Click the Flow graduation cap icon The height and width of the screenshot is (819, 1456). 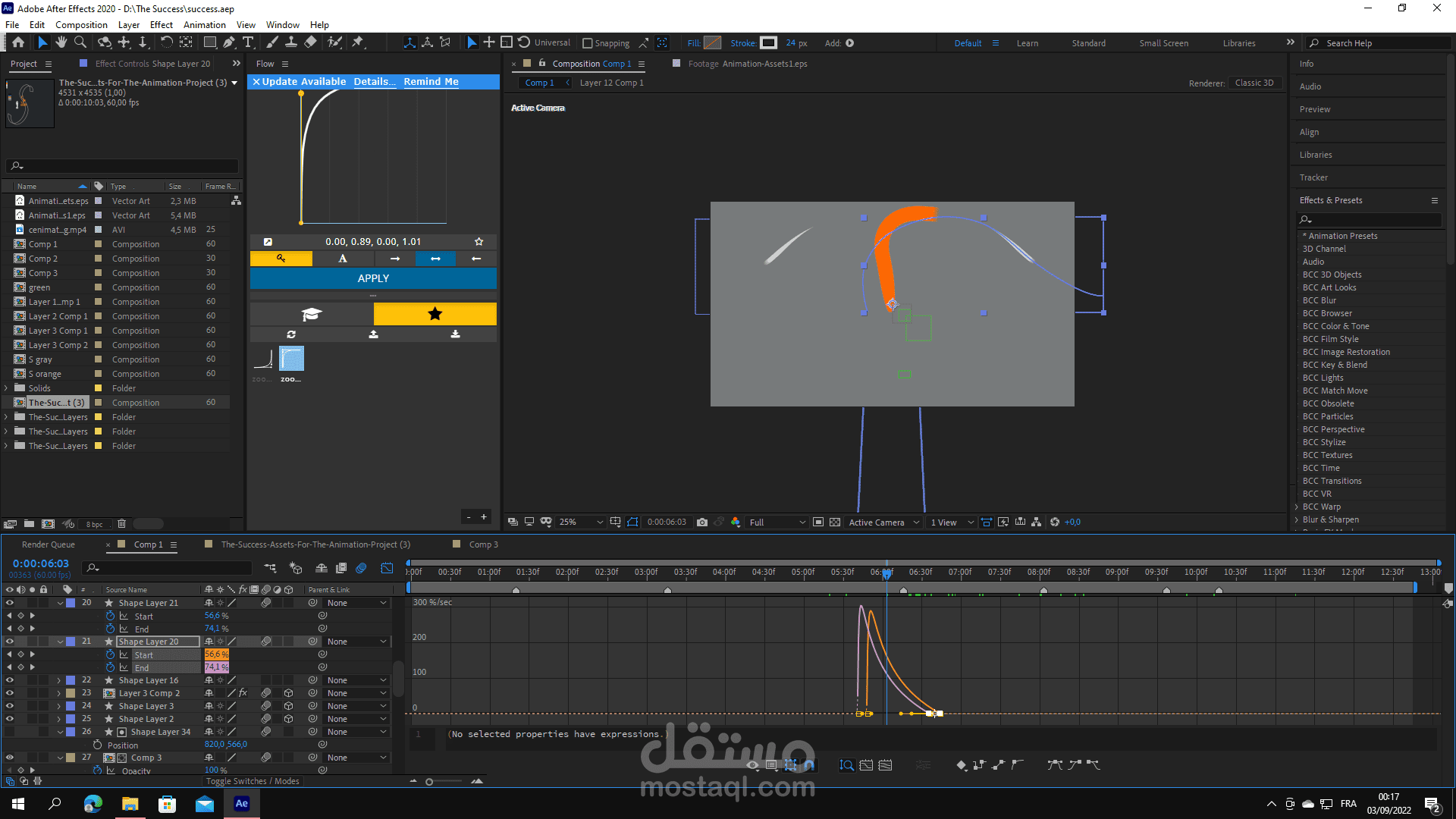pyautogui.click(x=312, y=314)
